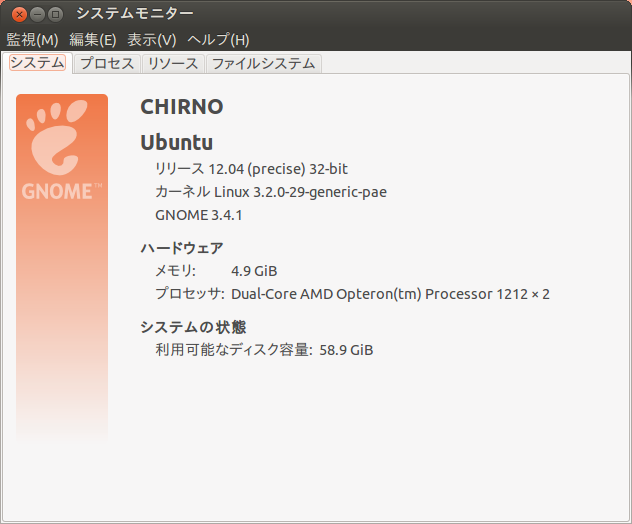This screenshot has width=632, height=524.
Task: Click the カーネル Linux version line
Action: click(x=270, y=192)
